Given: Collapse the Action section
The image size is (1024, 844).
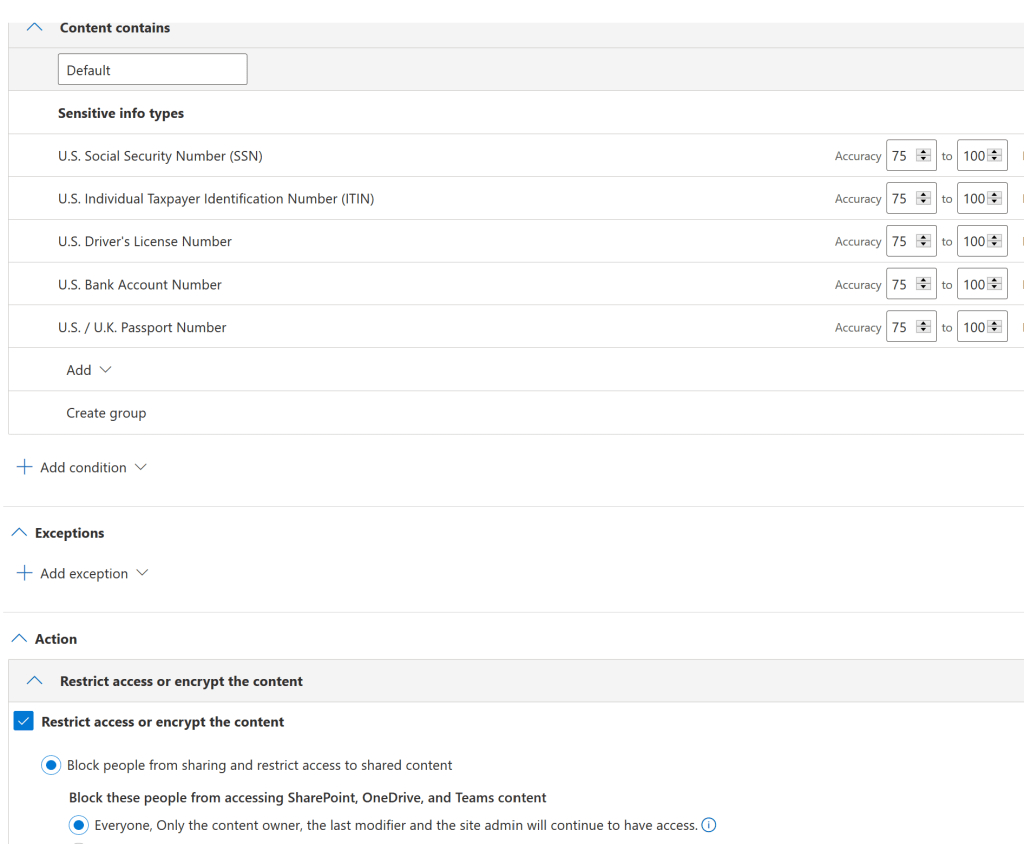Looking at the screenshot, I should point(18,639).
